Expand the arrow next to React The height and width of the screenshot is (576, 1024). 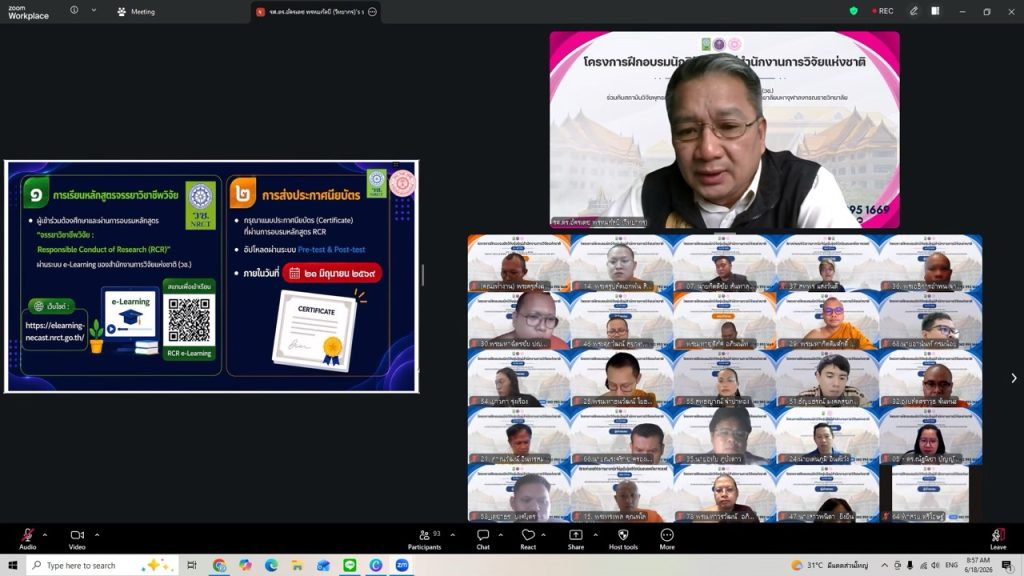pos(543,535)
